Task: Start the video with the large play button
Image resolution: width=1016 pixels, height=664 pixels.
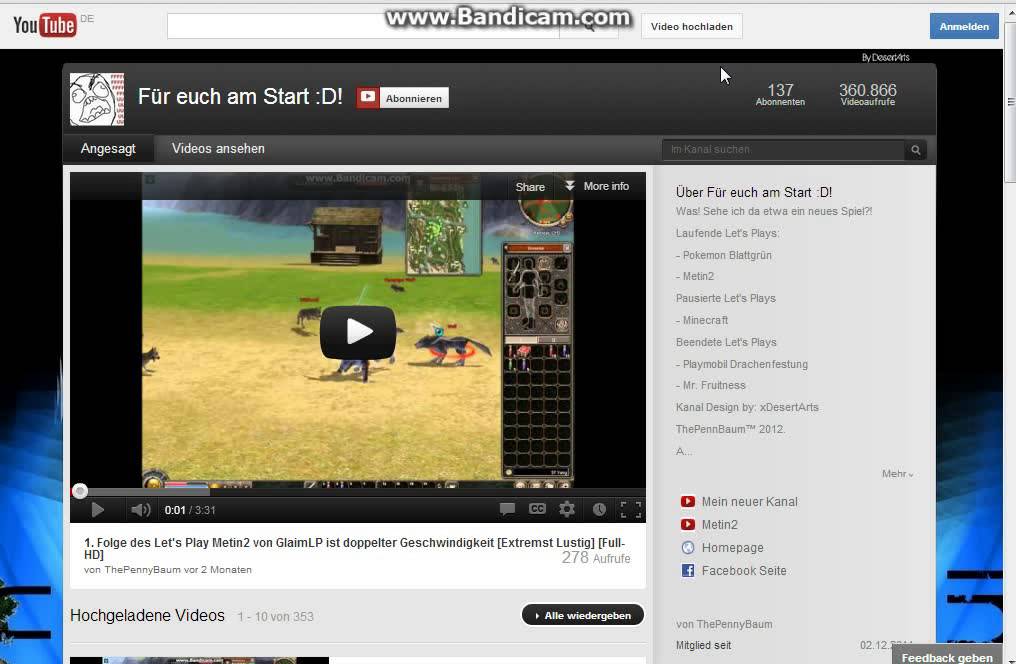Action: 358,332
